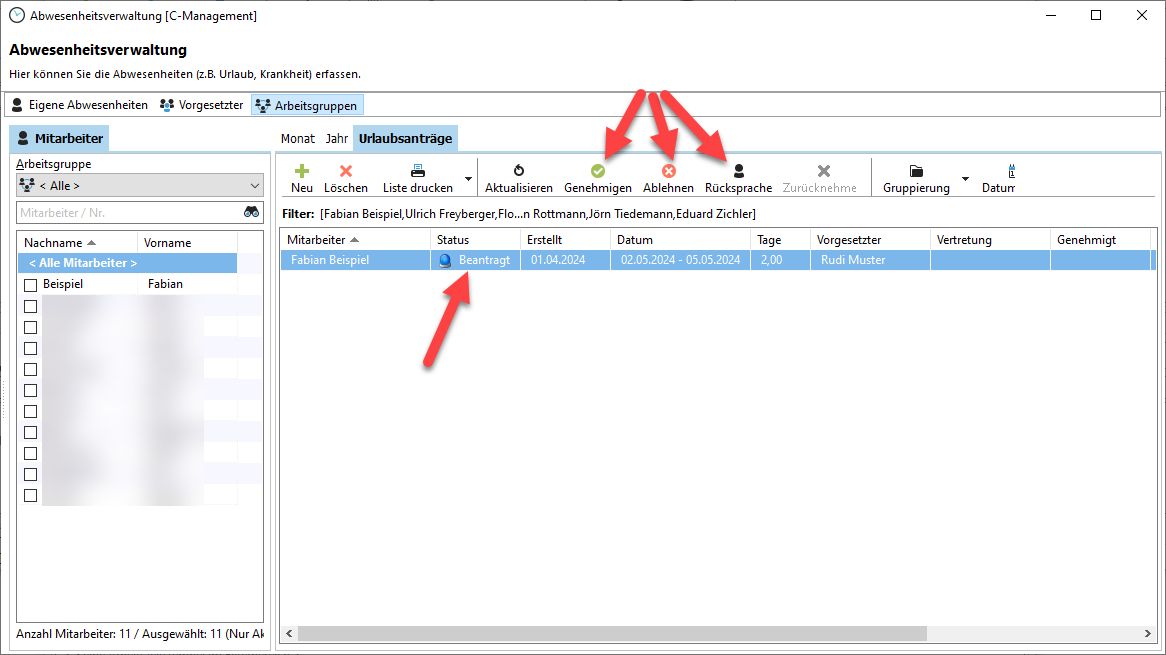Click the Liste drucken printer icon
1166x655 pixels.
click(x=418, y=171)
